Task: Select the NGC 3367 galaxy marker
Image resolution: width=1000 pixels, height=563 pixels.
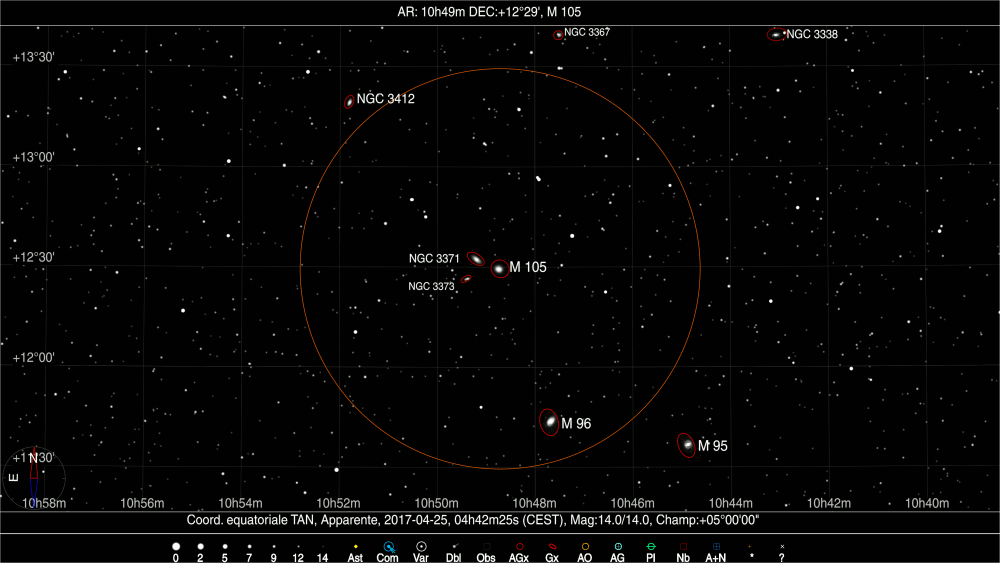Action: tap(558, 35)
